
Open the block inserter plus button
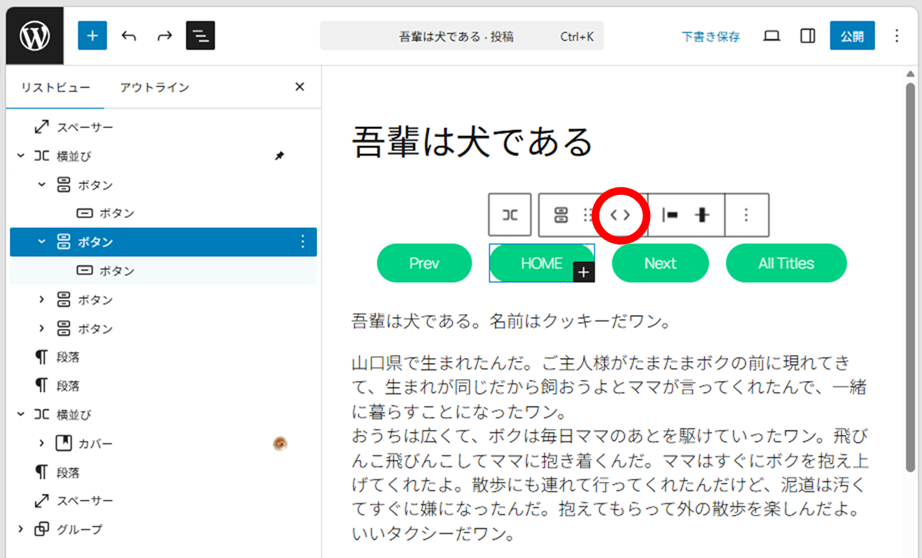click(92, 36)
